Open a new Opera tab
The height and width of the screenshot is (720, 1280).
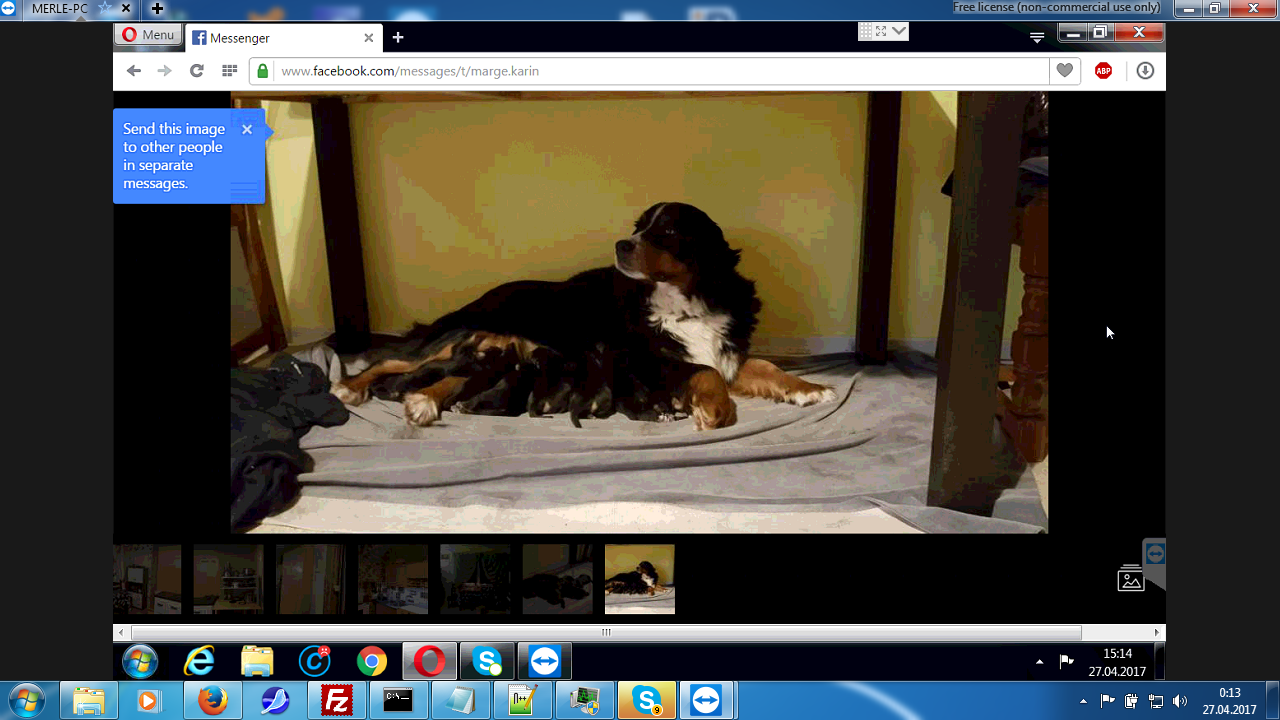pyautogui.click(x=398, y=38)
